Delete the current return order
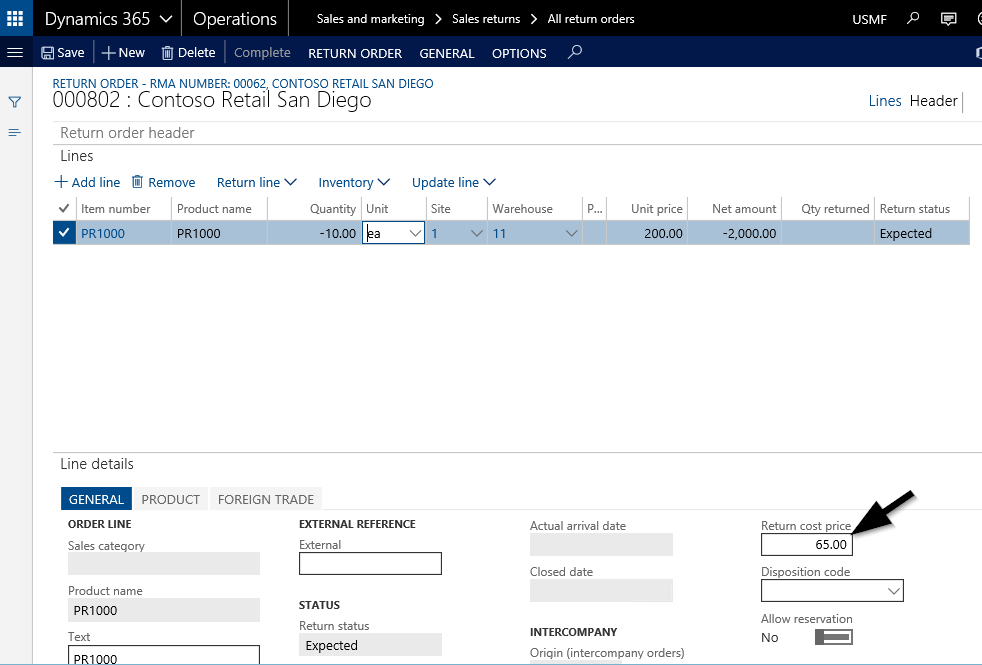982x665 pixels. click(x=188, y=53)
